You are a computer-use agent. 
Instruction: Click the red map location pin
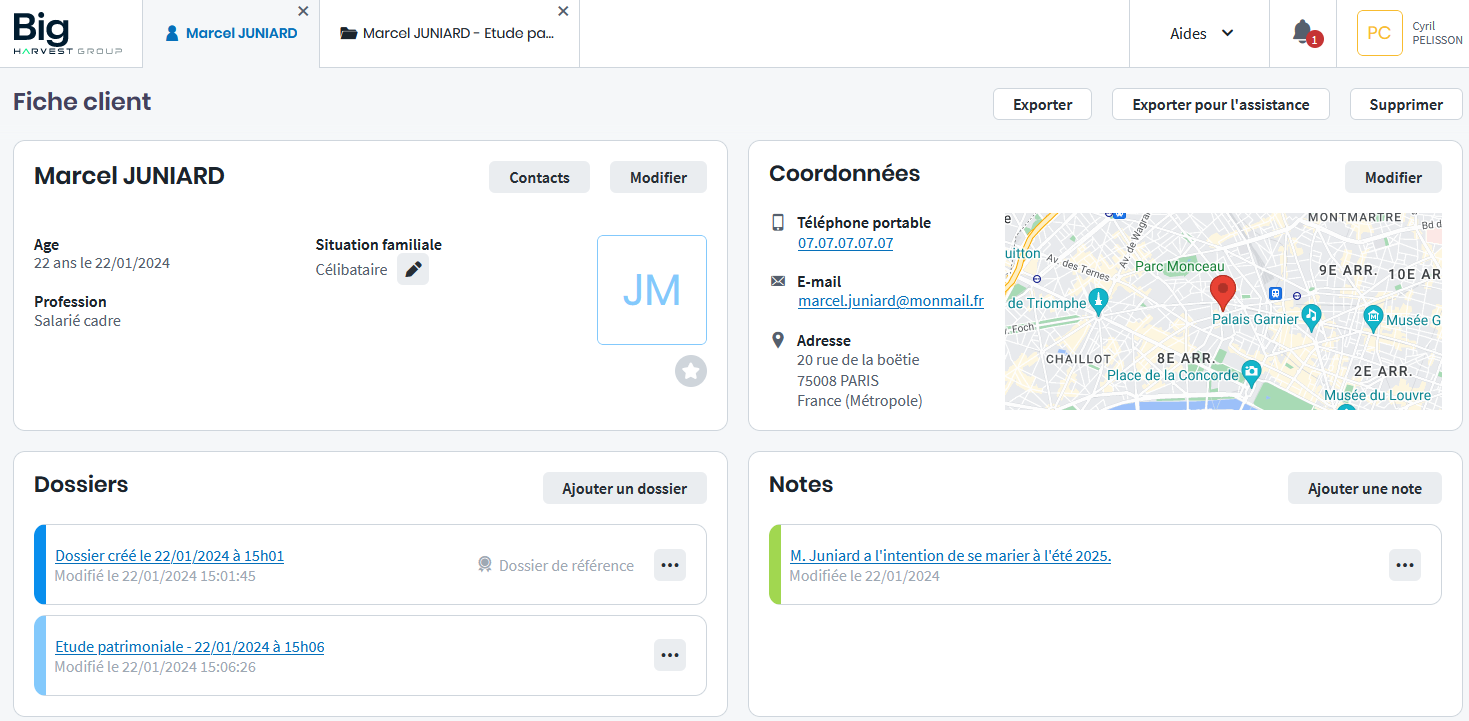pyautogui.click(x=1222, y=293)
